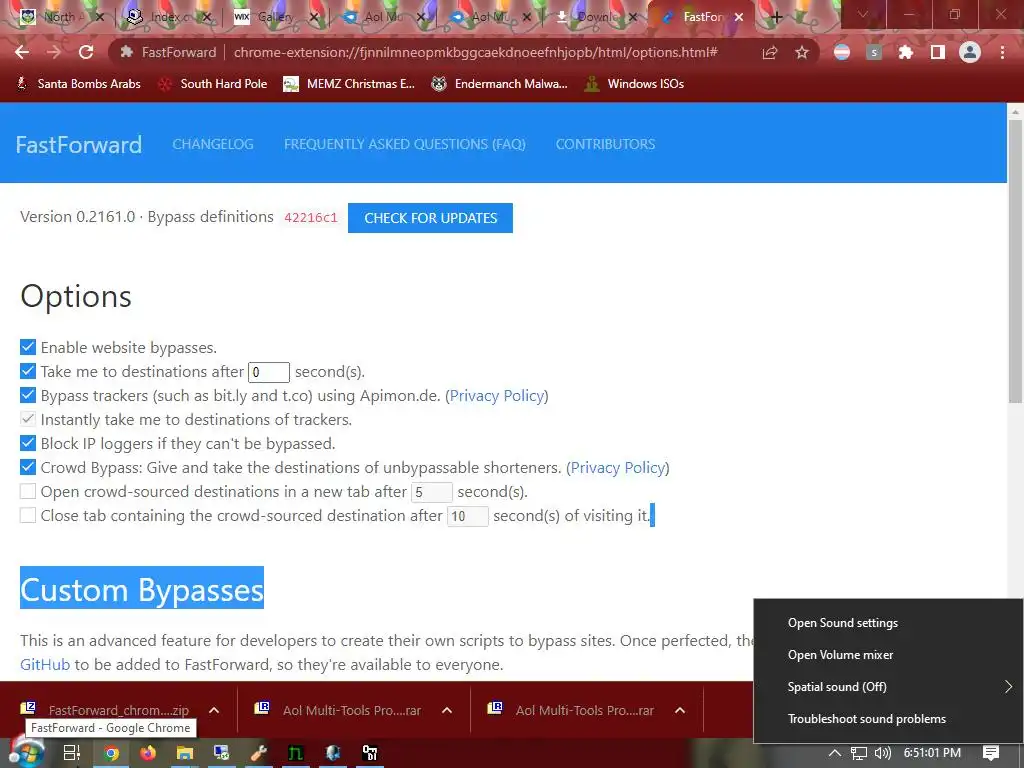Disable the Crowd Bypass checkbox
Viewport: 1024px width, 768px height.
27,467
